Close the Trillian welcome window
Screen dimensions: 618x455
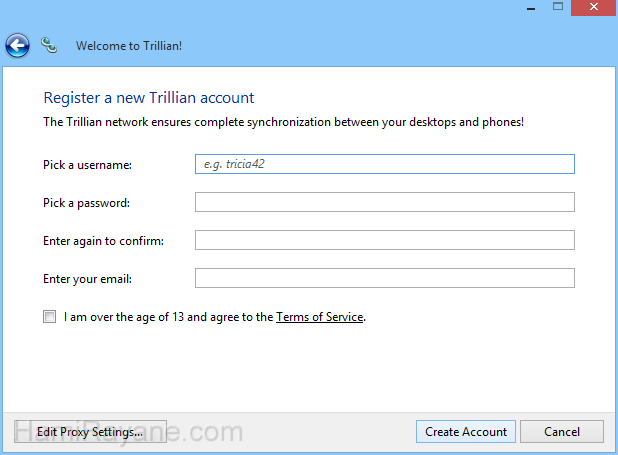(594, 7)
